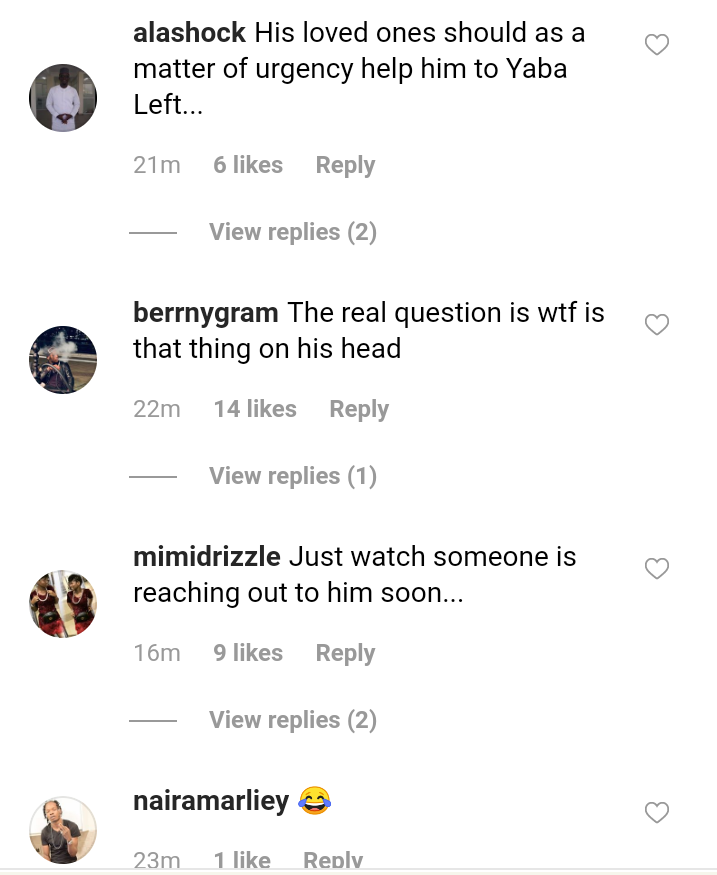View replies under mimidrizzle's comment
This screenshot has height=875, width=717.
click(292, 720)
